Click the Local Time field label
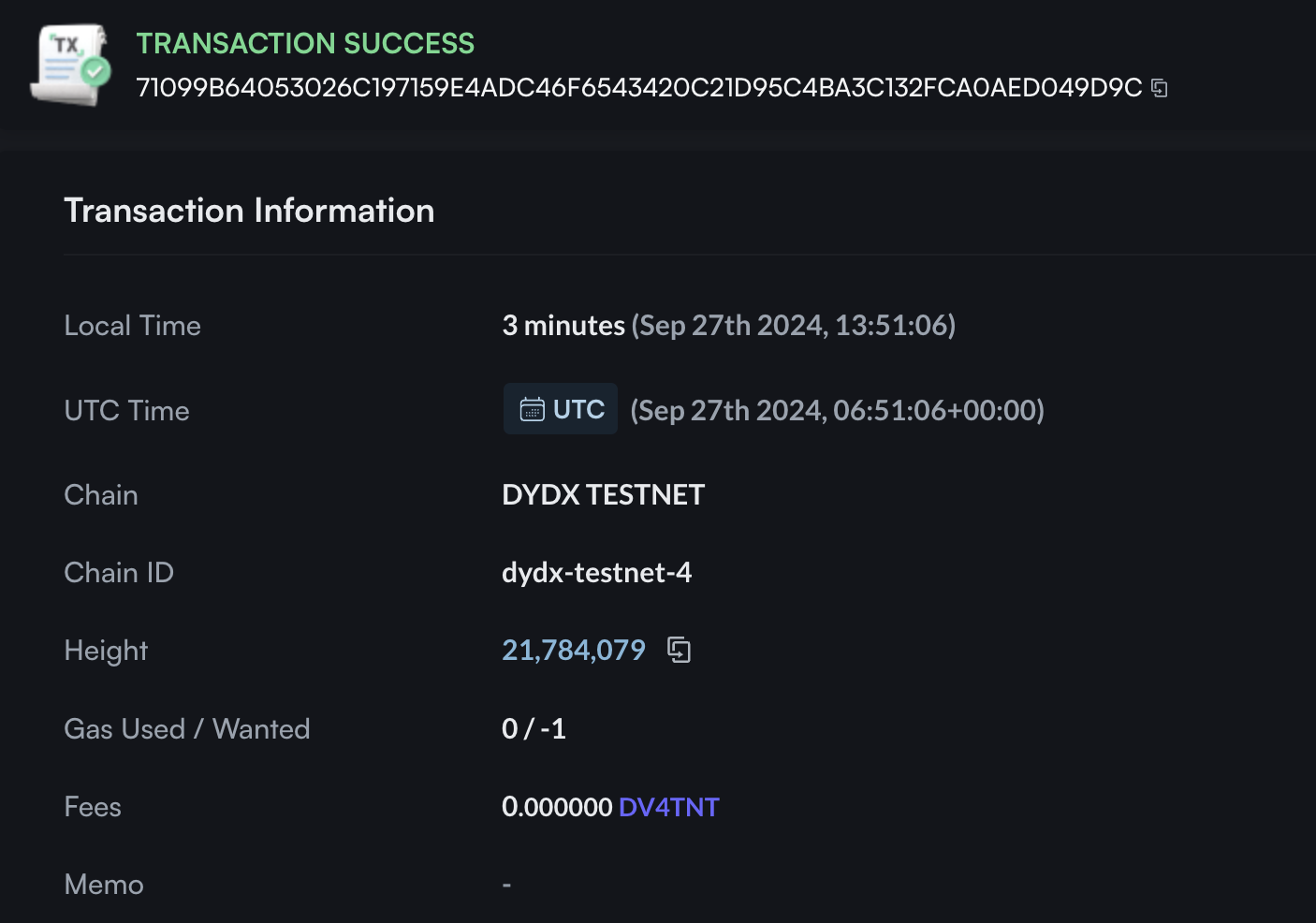 click(133, 326)
